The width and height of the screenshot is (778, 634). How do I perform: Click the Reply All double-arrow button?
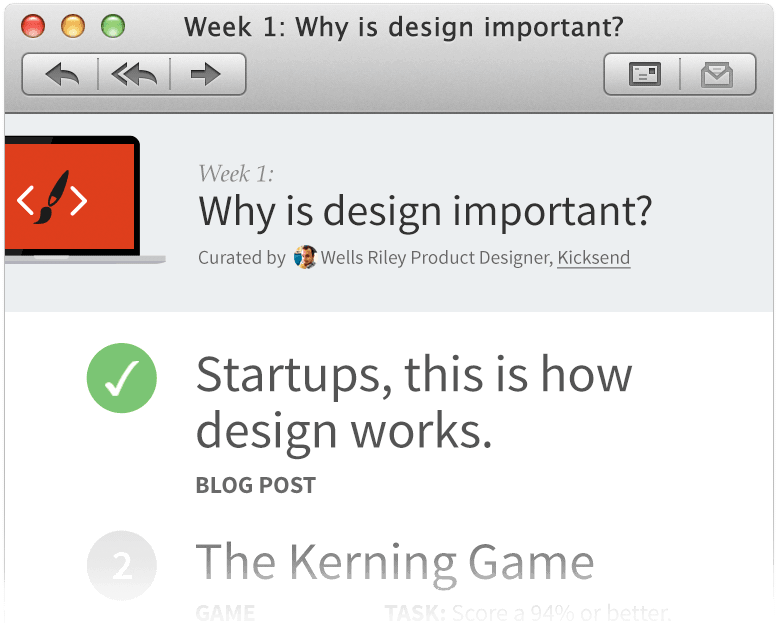click(x=134, y=75)
